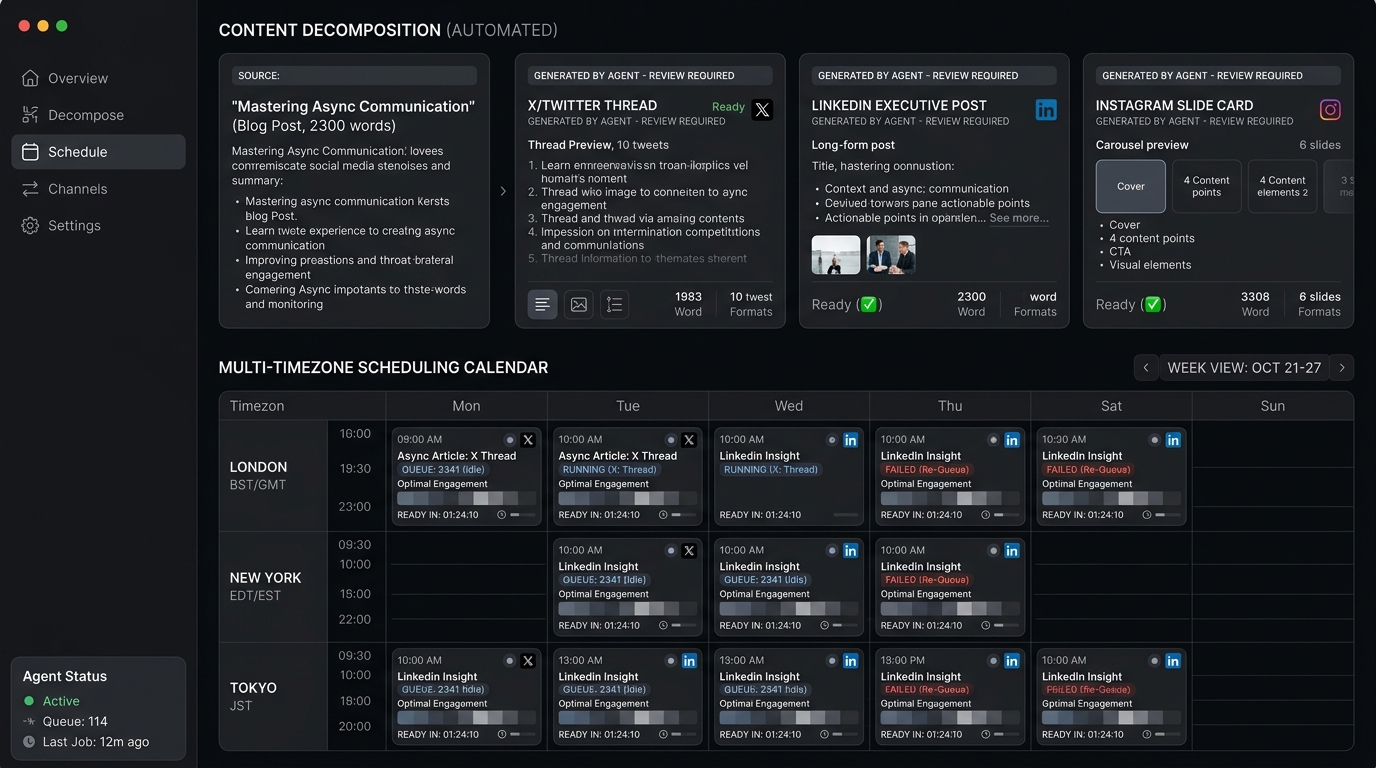1376x768 pixels.
Task: Open Settings from the sidebar
Action: 98,225
